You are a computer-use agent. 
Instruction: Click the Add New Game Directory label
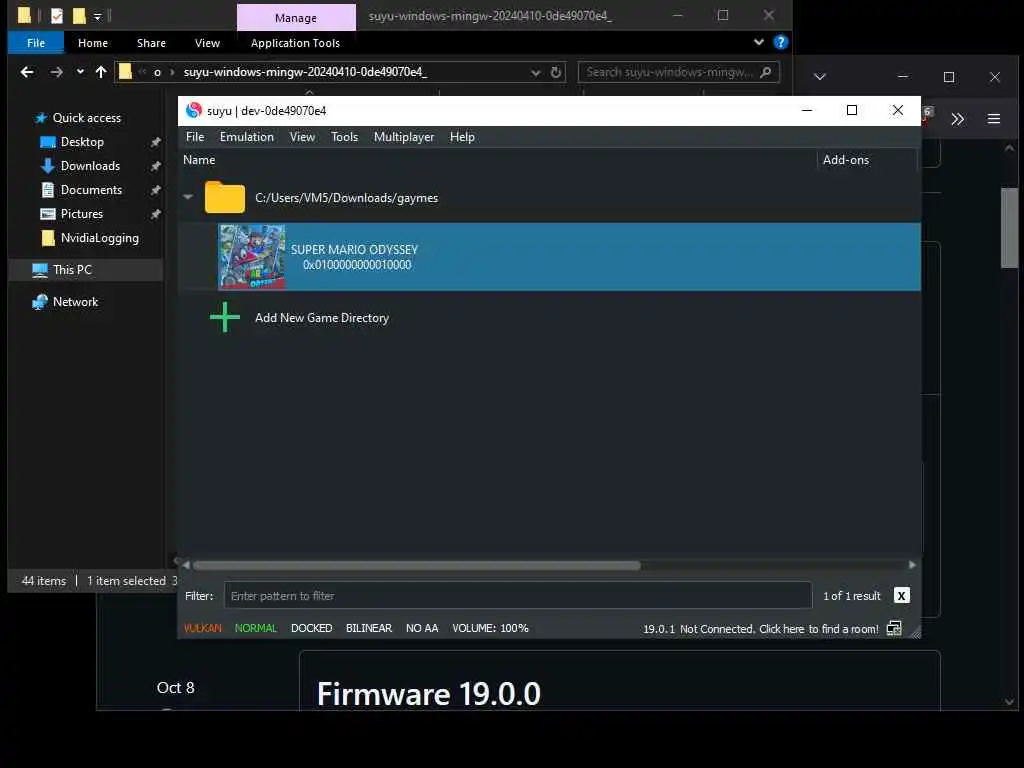(322, 318)
